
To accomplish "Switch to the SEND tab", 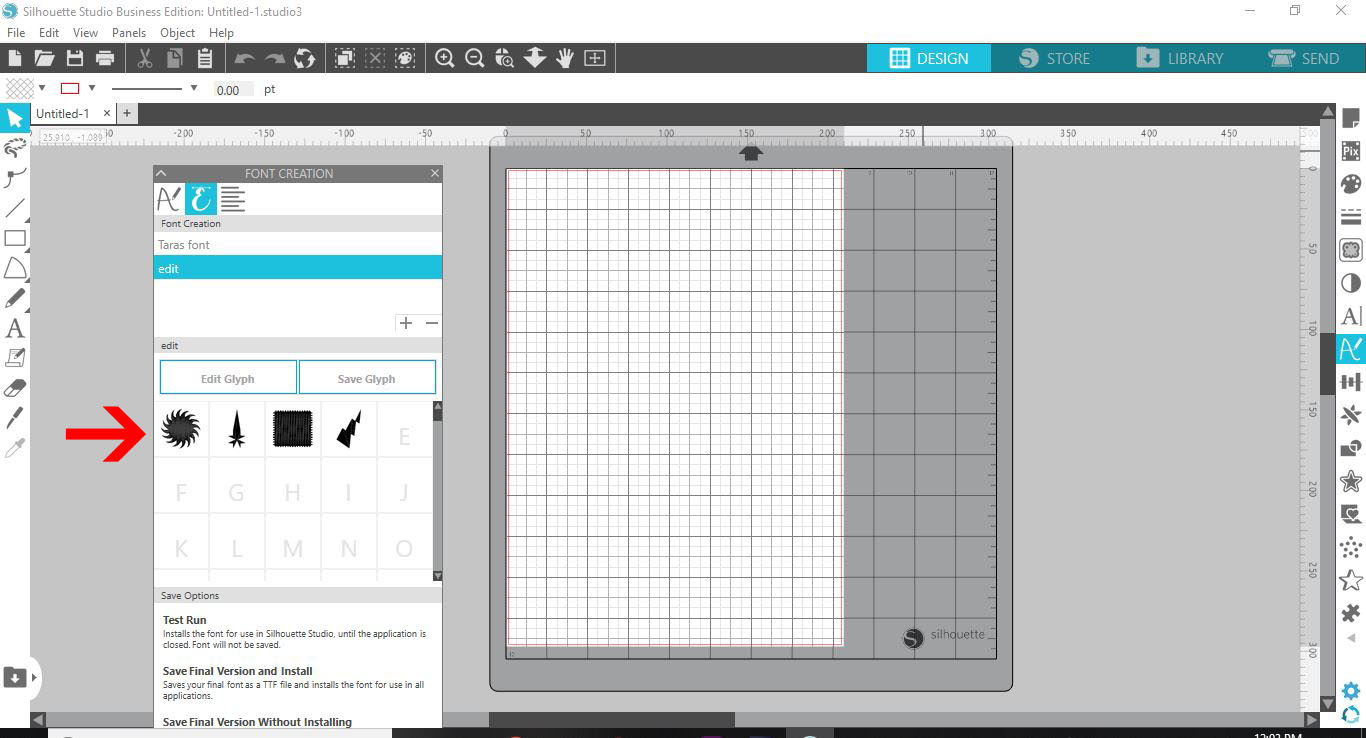I will (x=1303, y=58).
